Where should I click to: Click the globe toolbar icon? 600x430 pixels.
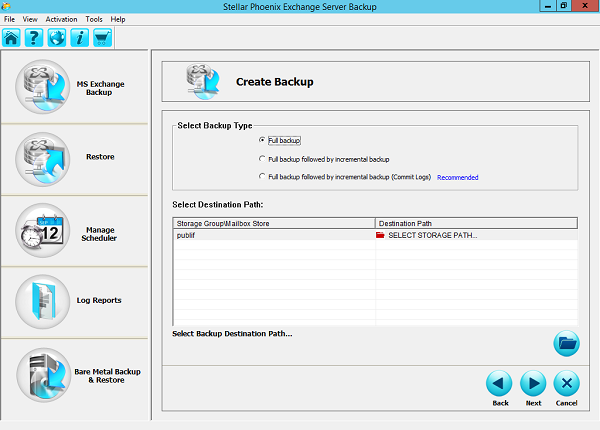(x=57, y=37)
